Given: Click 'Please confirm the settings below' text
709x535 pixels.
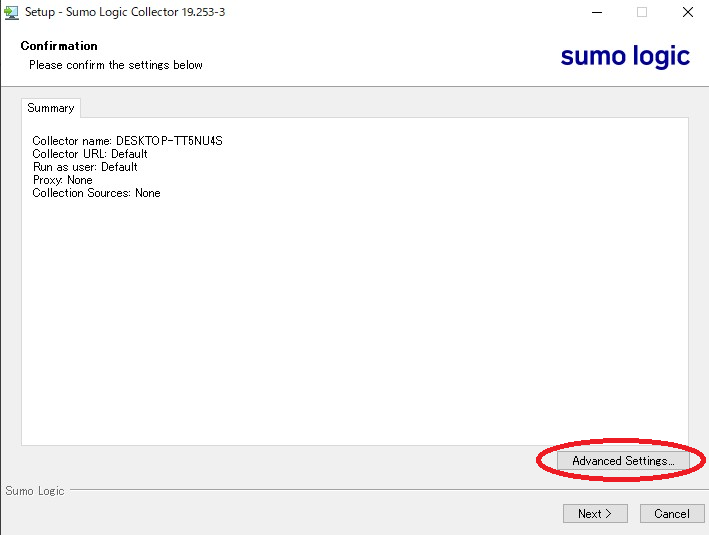Looking at the screenshot, I should 116,65.
